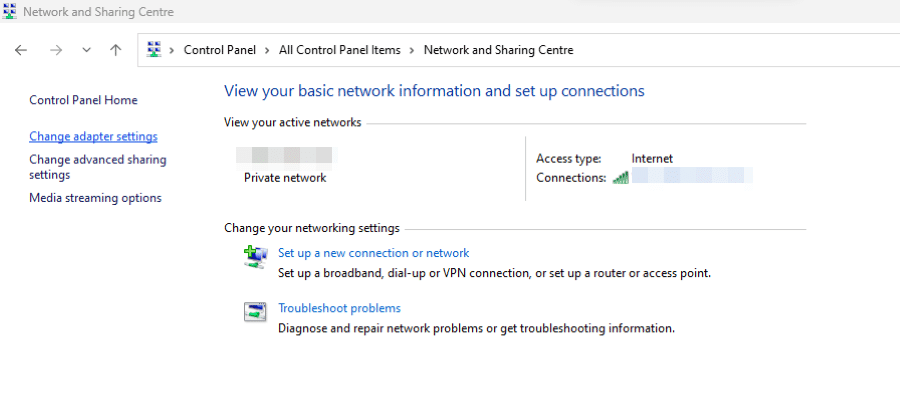Image resolution: width=900 pixels, height=415 pixels.
Task: Click the Forward navigation arrow
Action: tap(56, 51)
